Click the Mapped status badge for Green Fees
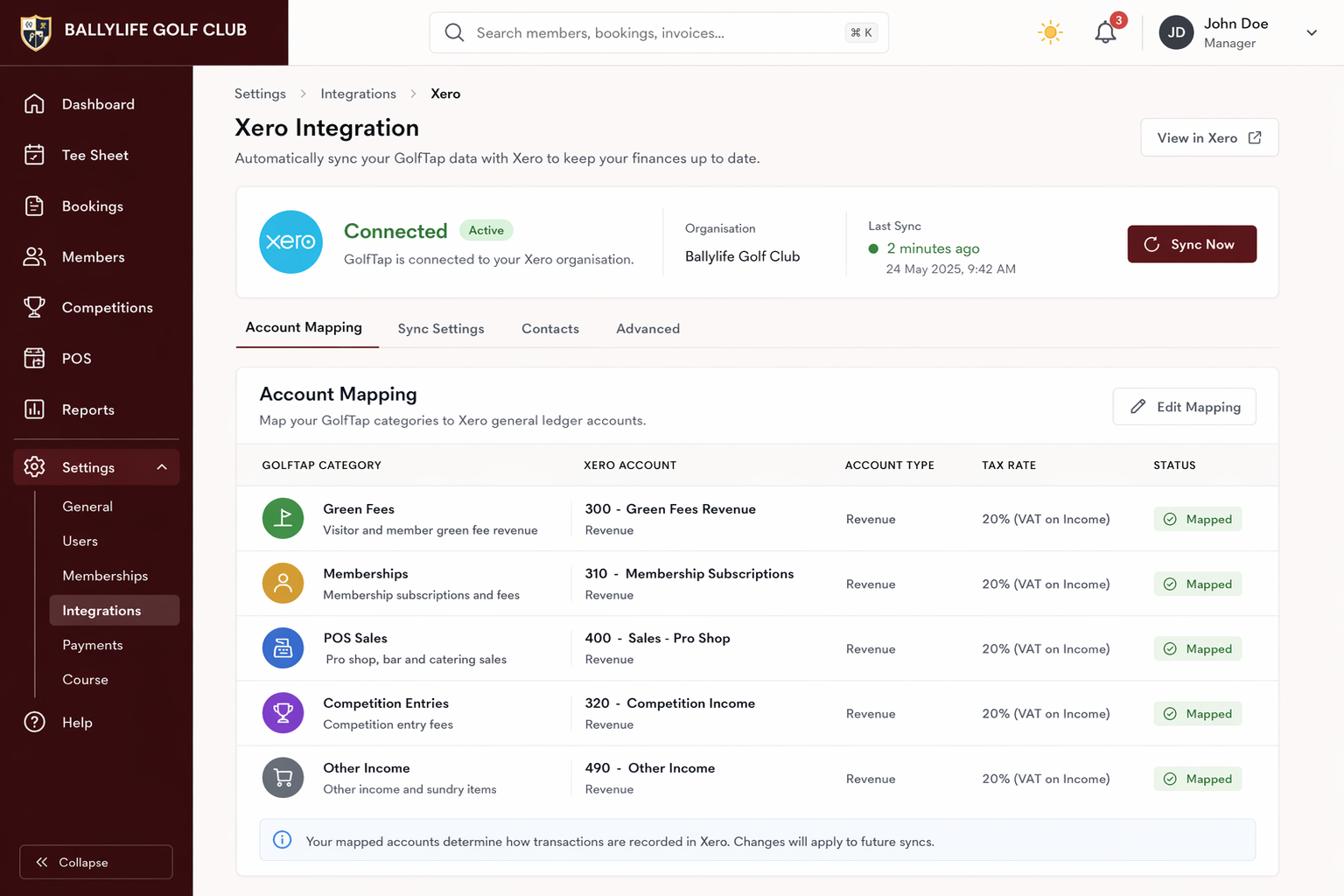This screenshot has height=896, width=1344. [x=1197, y=518]
